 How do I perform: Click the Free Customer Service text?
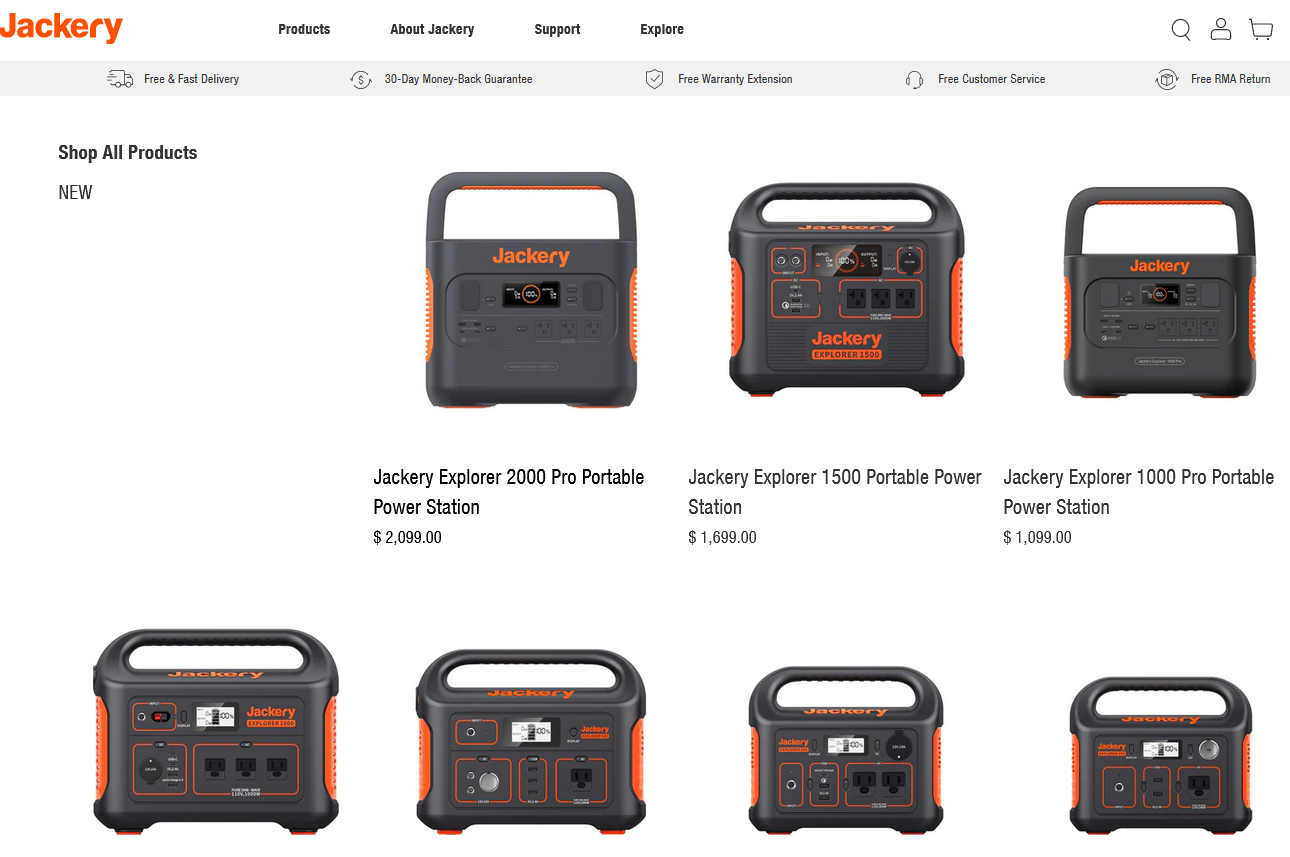point(991,79)
